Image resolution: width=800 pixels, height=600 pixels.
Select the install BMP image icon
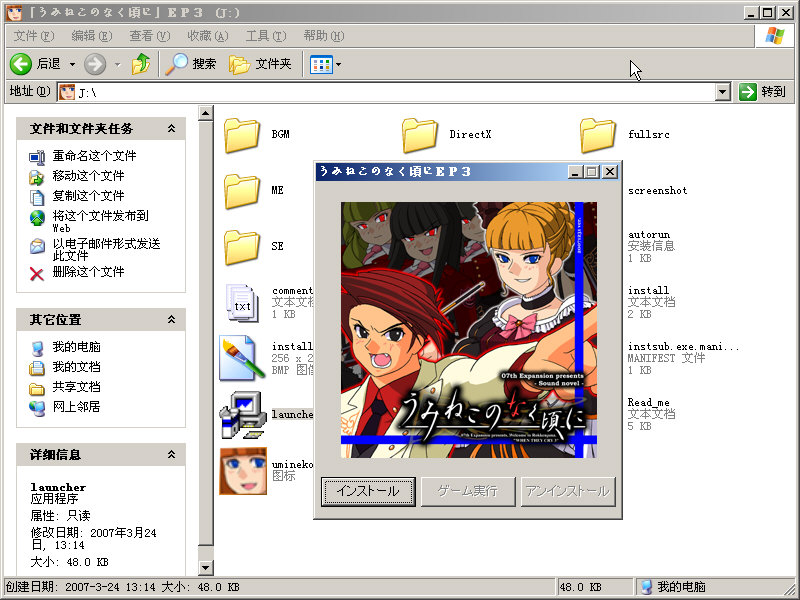coord(242,359)
